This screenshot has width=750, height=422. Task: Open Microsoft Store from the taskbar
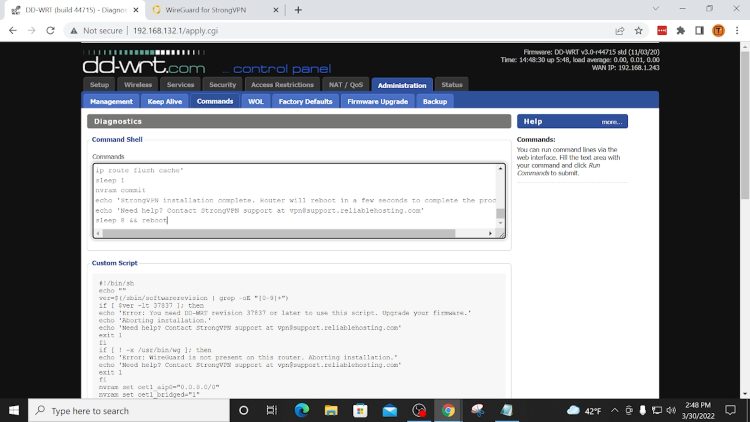pyautogui.click(x=360, y=411)
